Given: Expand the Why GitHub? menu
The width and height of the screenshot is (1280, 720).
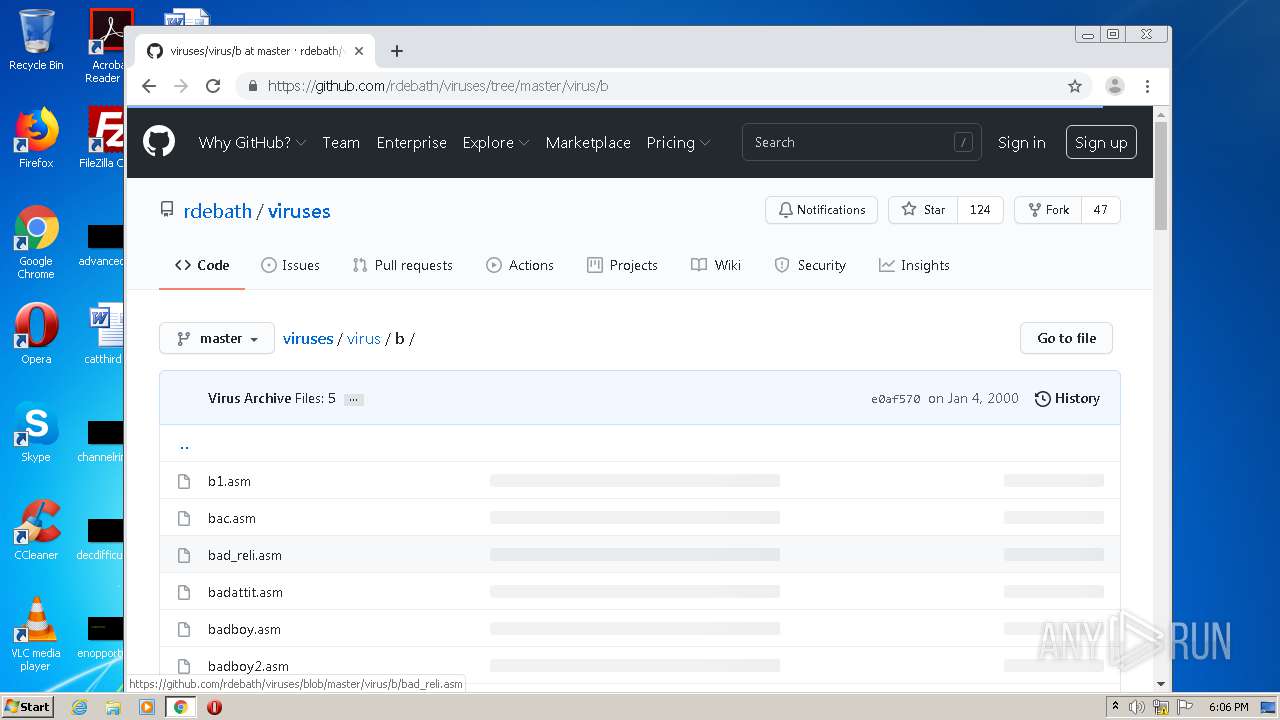Looking at the screenshot, I should coord(252,142).
